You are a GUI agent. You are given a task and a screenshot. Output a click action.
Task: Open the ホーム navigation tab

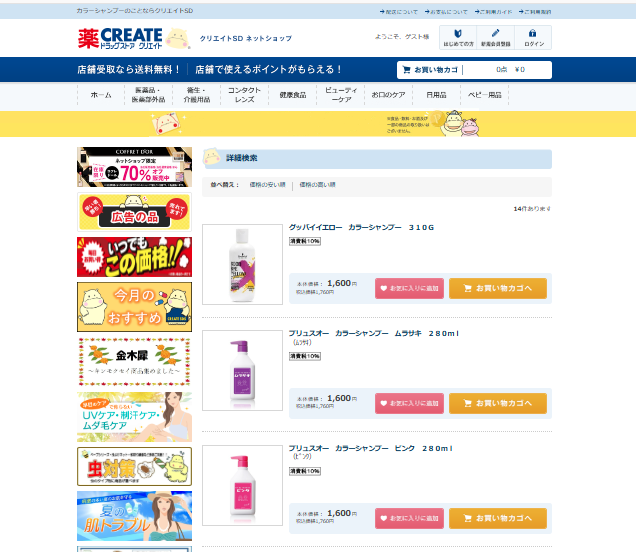point(101,95)
